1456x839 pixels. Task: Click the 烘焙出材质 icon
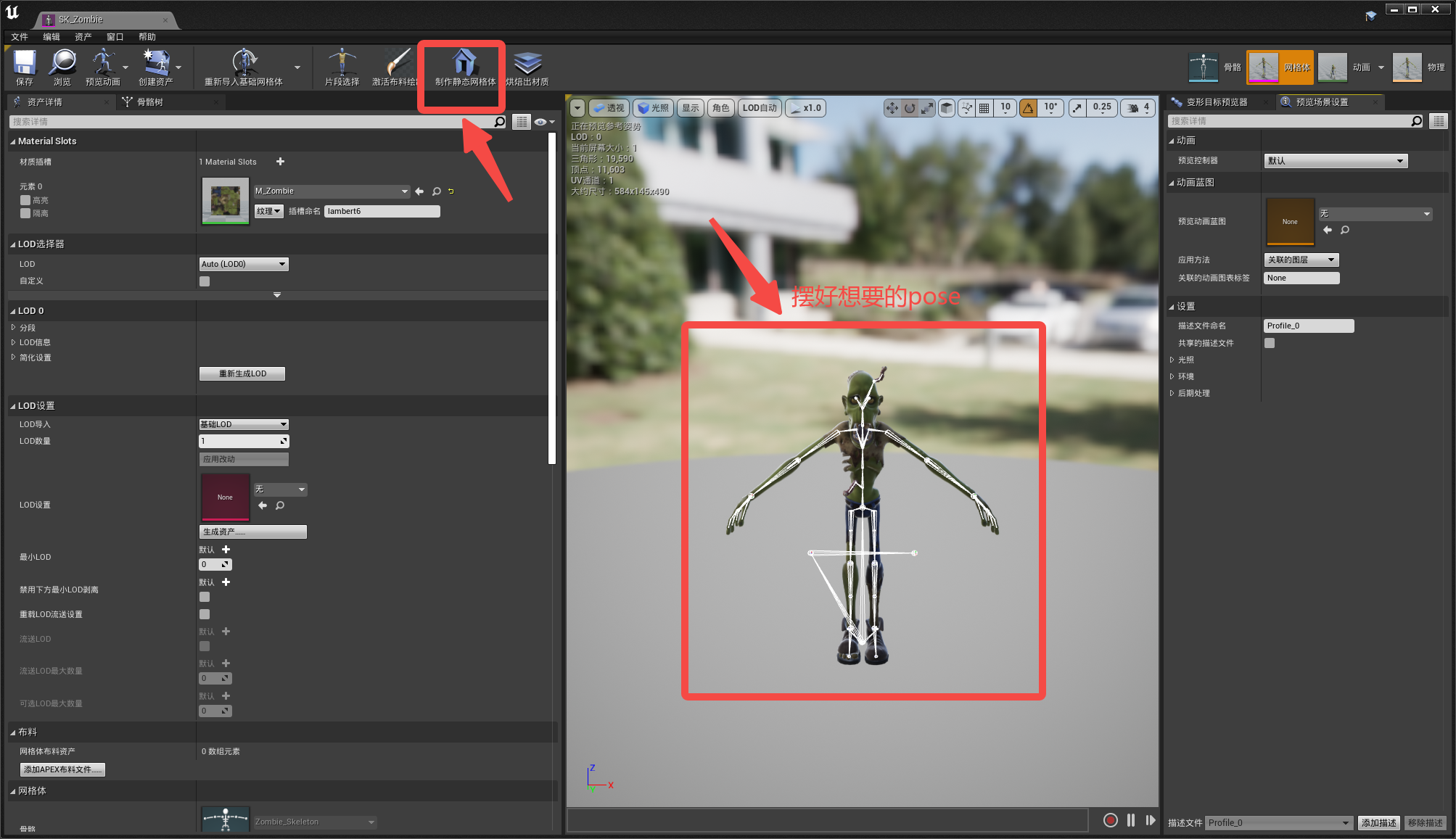click(529, 67)
